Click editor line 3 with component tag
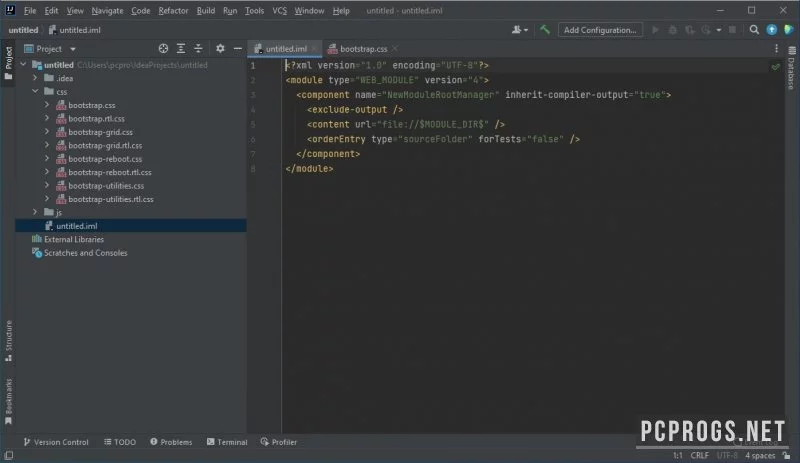This screenshot has width=800, height=463. tap(483, 95)
